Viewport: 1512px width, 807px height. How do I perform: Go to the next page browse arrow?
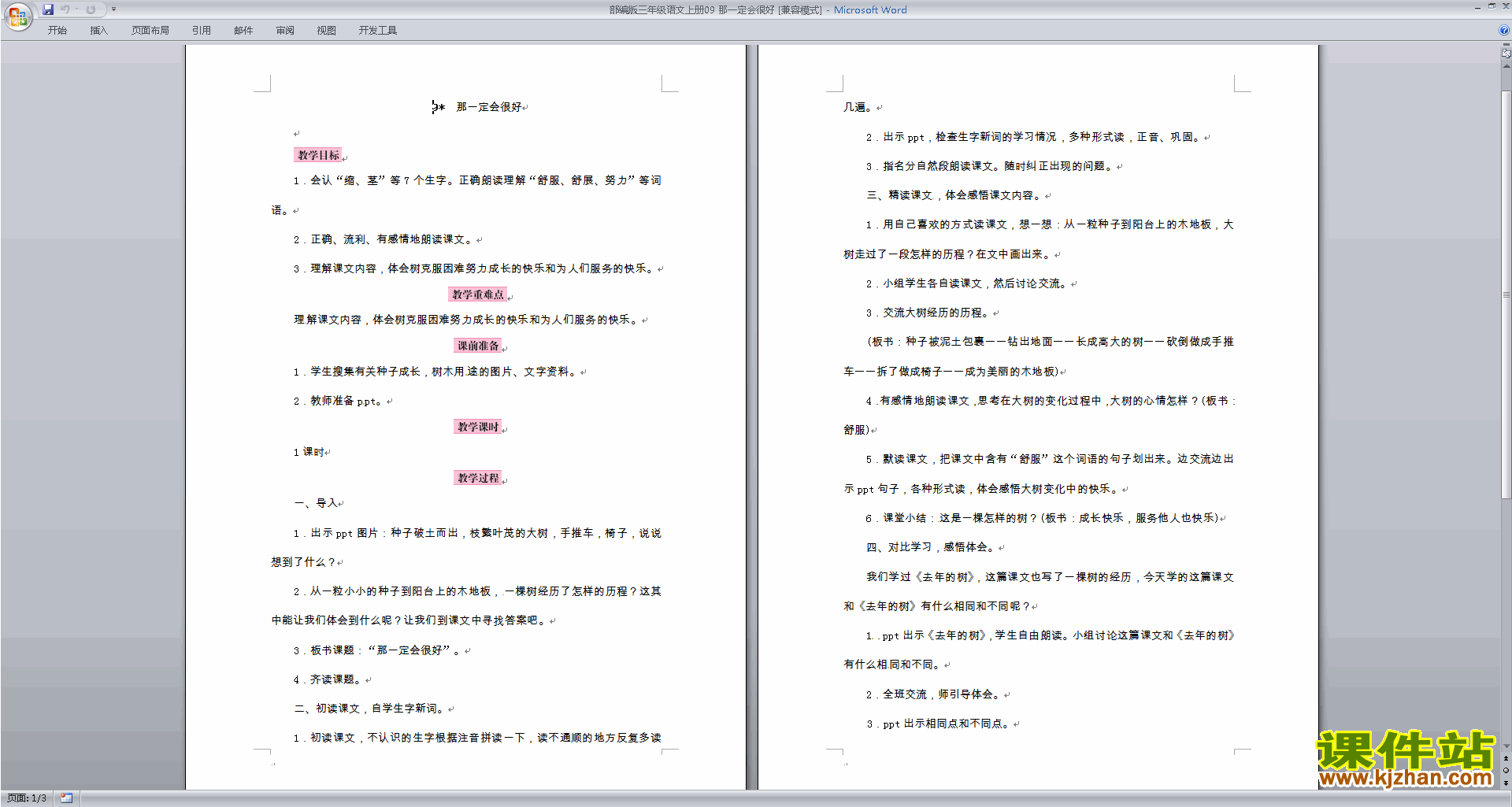[1506, 783]
